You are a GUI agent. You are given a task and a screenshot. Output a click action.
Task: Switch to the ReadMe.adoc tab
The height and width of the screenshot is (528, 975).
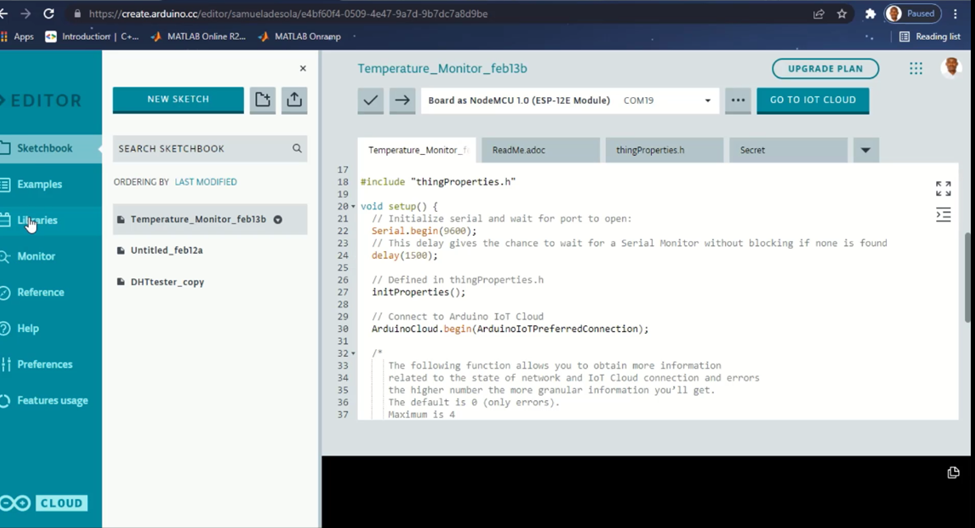540,150
